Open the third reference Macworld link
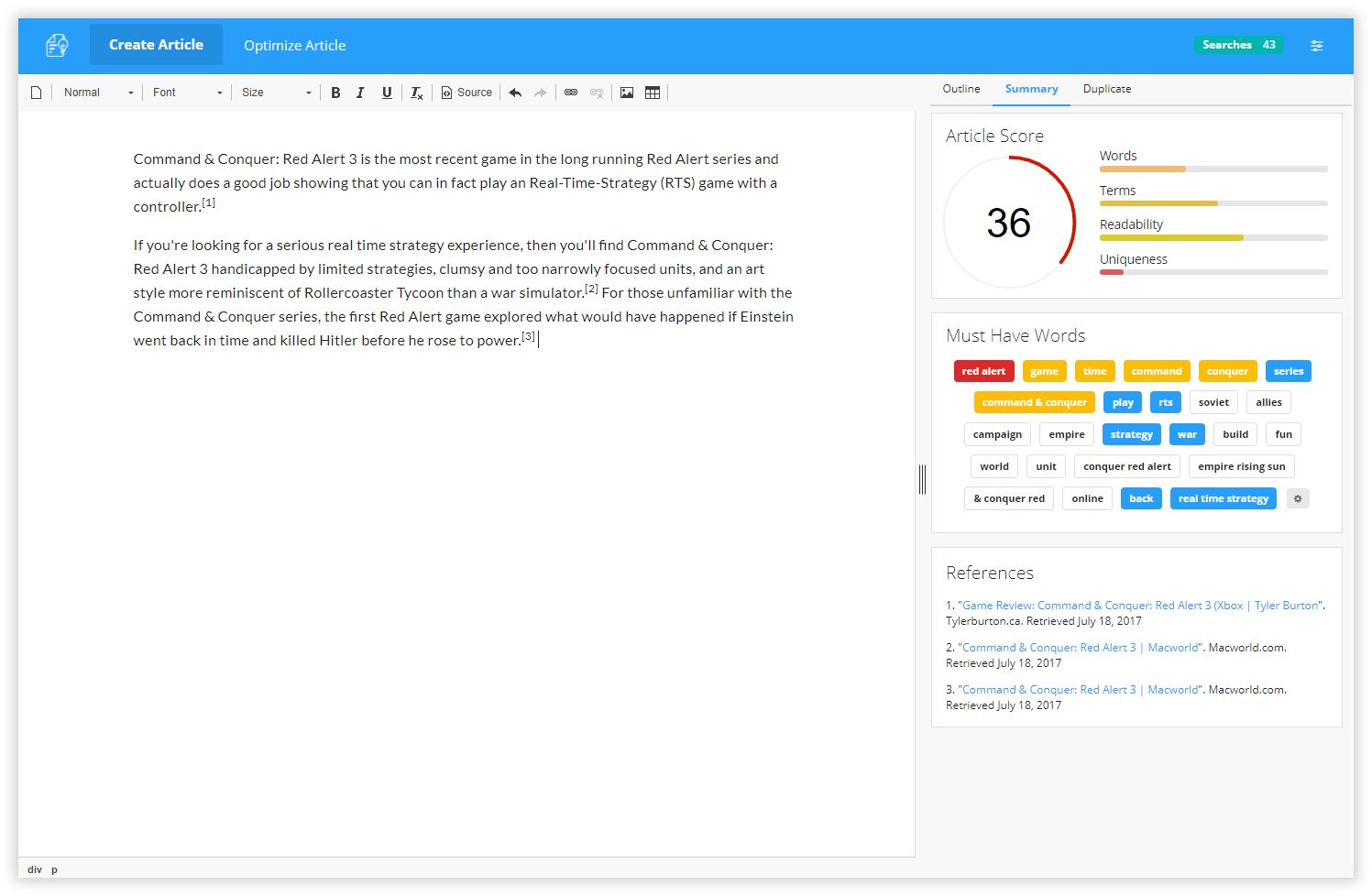 1080,690
